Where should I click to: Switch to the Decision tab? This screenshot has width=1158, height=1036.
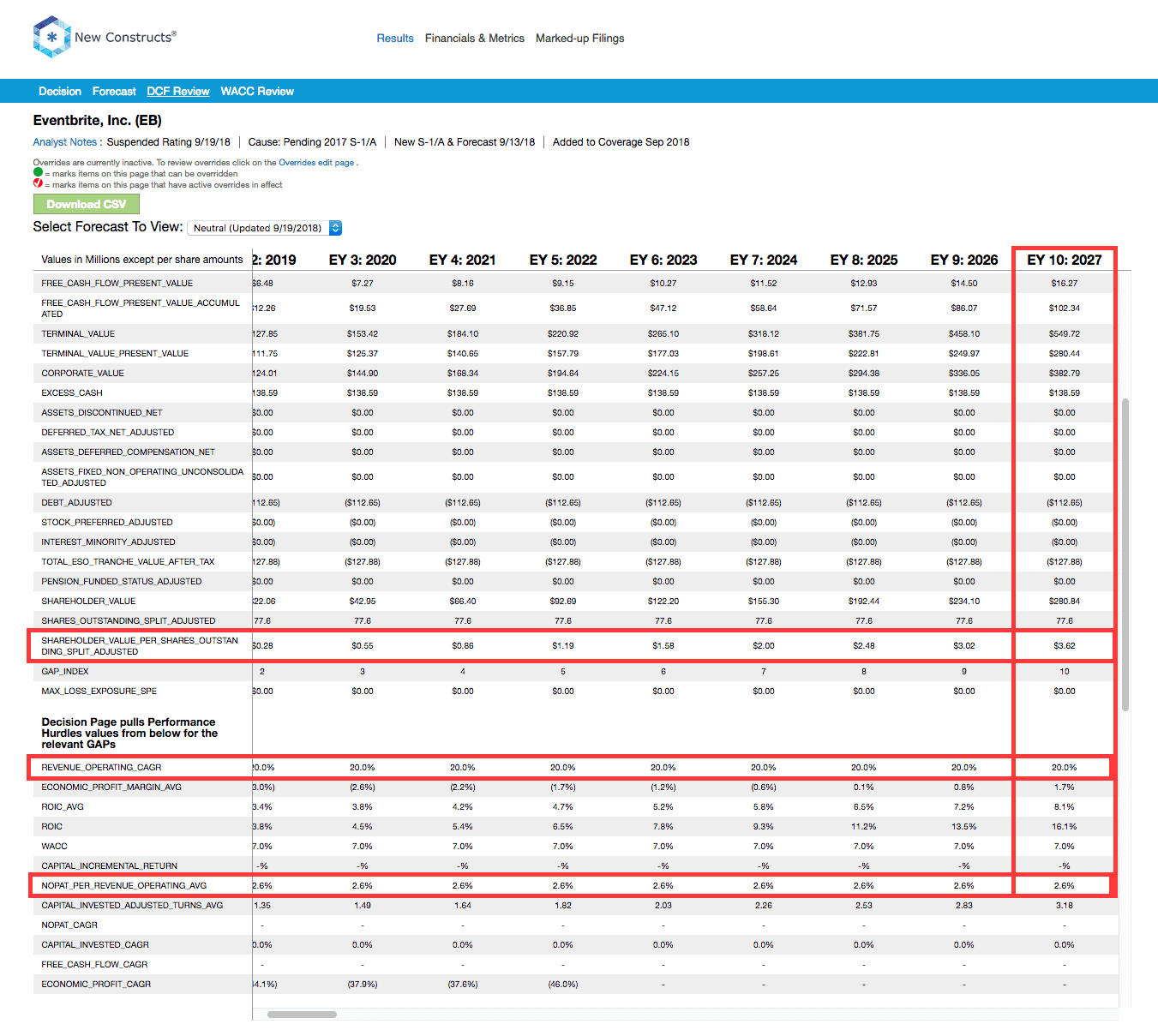pyautogui.click(x=60, y=92)
